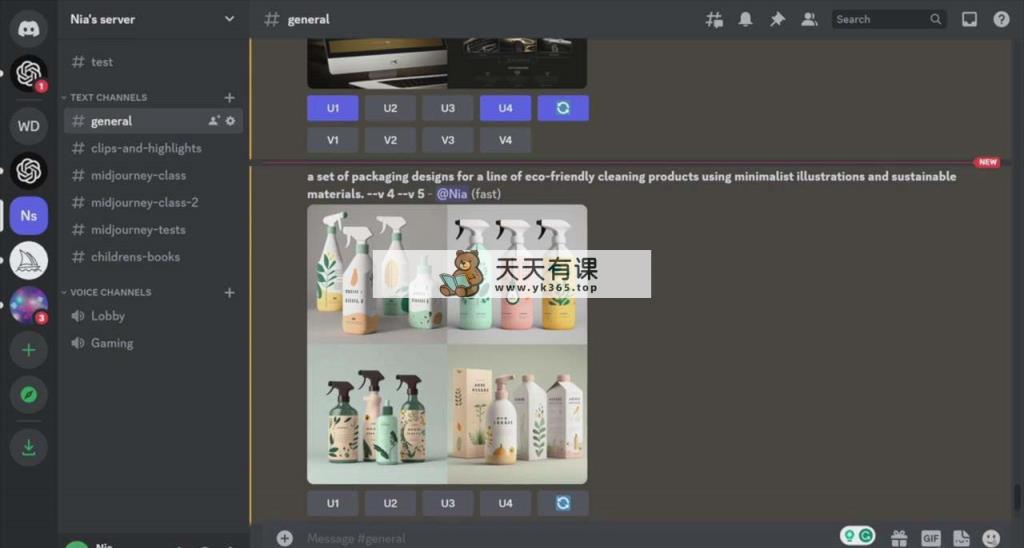Open the partial website mockup image

click(x=447, y=63)
